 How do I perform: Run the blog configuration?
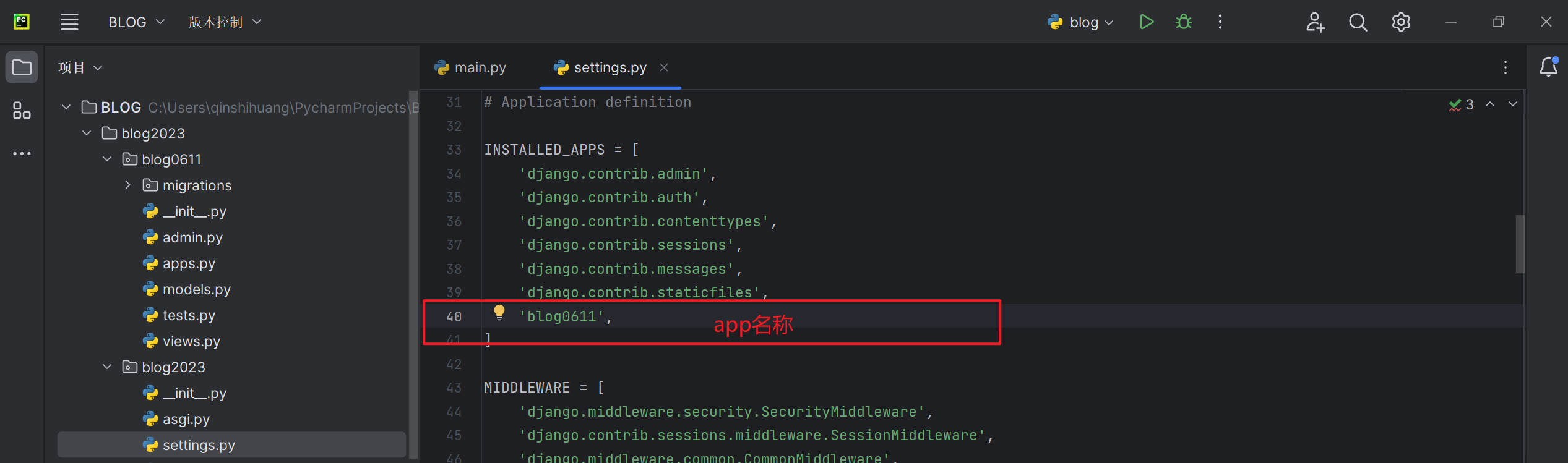click(1146, 22)
